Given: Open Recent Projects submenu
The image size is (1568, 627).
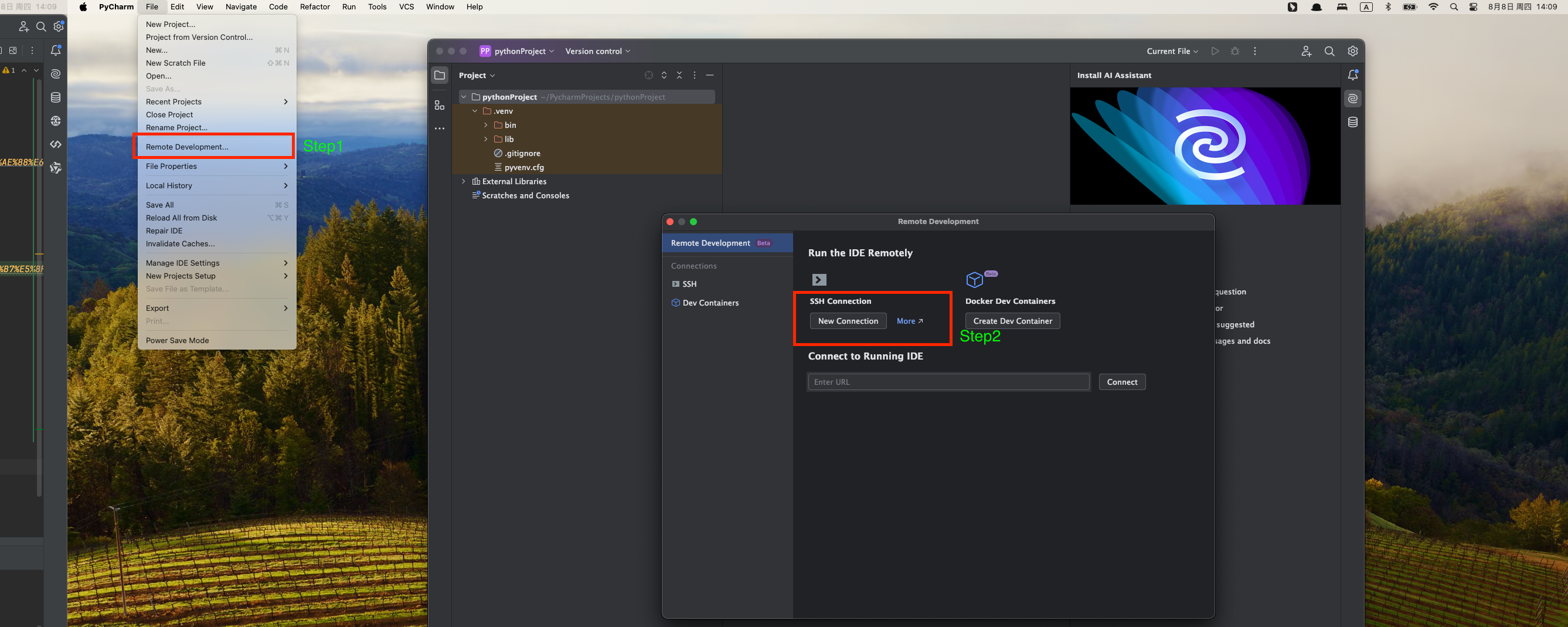Looking at the screenshot, I should (217, 101).
